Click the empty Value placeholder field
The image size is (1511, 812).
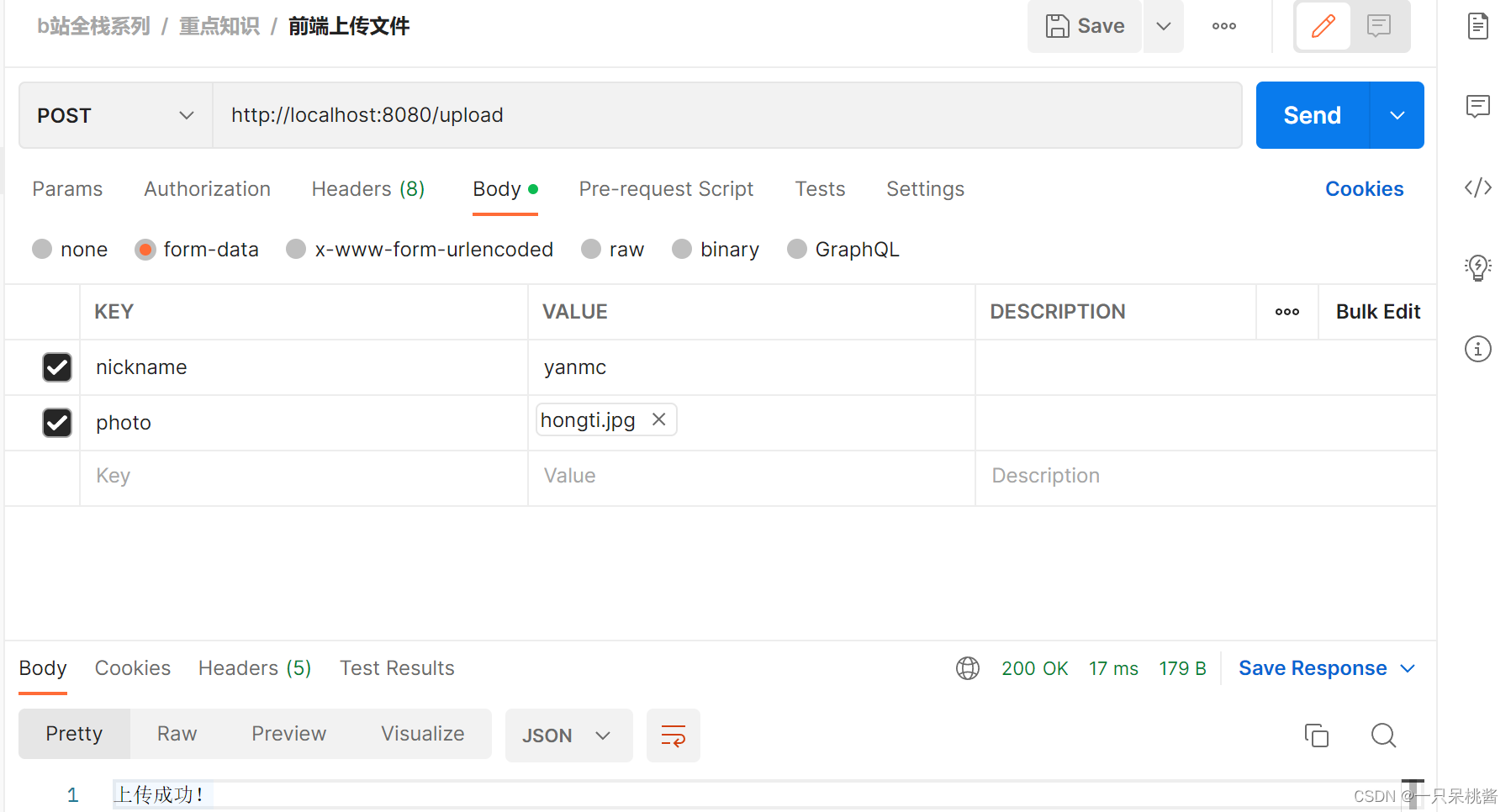[752, 476]
